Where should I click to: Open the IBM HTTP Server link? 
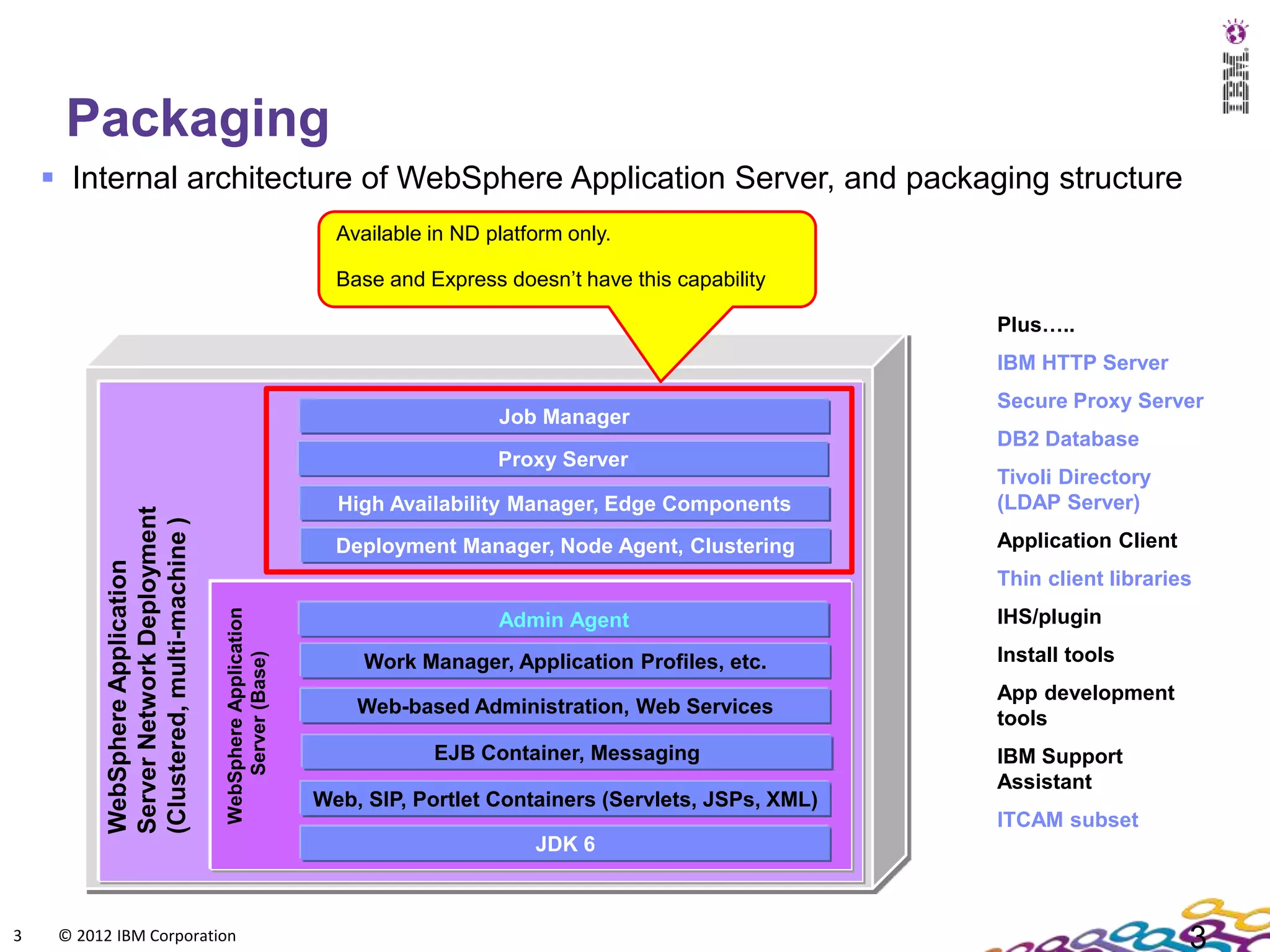(1082, 363)
